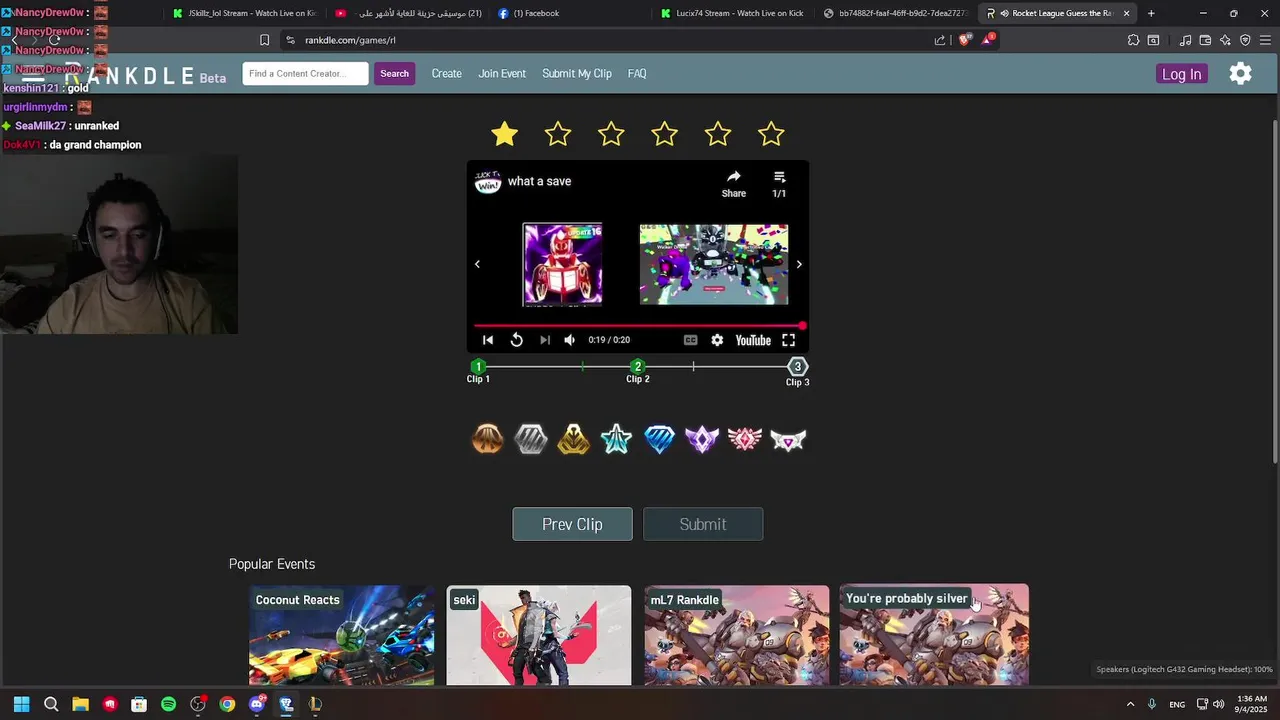Show next suggested videos arrow
This screenshot has width=1280, height=720.
point(798,264)
